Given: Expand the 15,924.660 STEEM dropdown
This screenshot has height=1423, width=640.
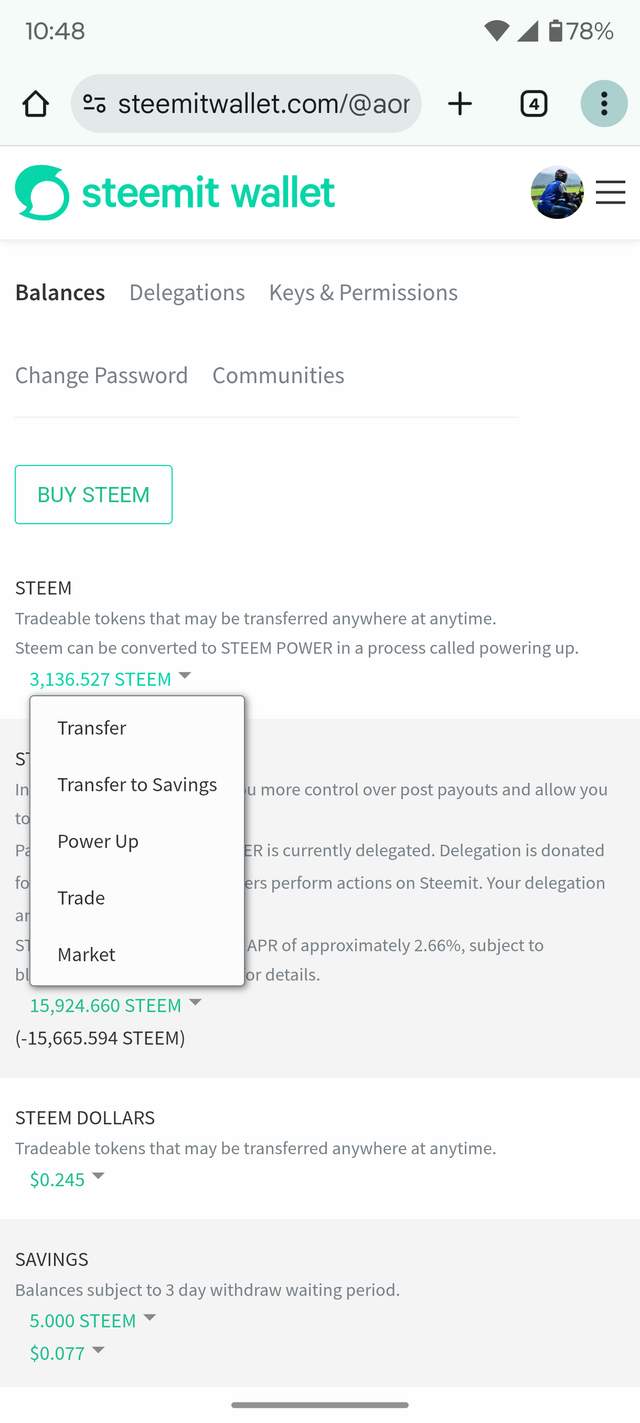Looking at the screenshot, I should pyautogui.click(x=115, y=1005).
